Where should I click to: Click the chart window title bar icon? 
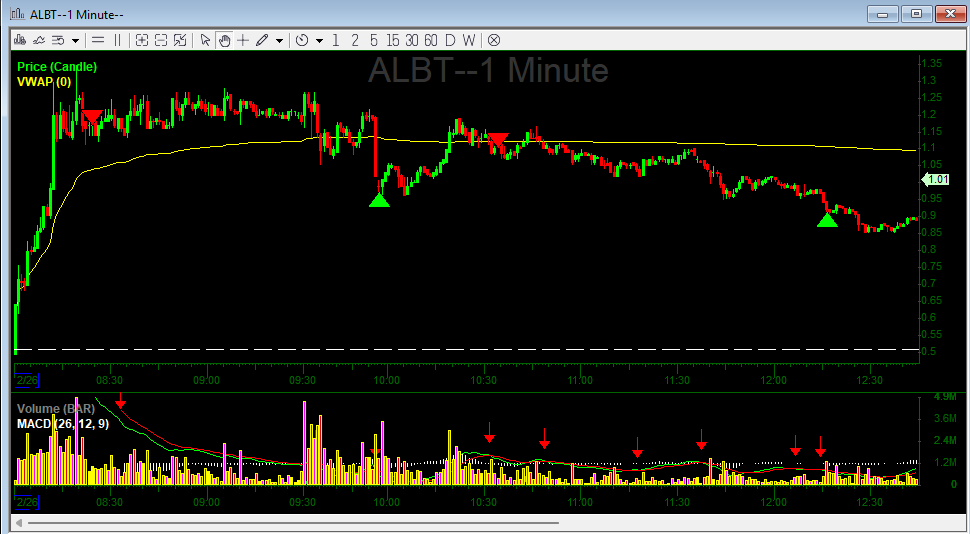coord(17,14)
